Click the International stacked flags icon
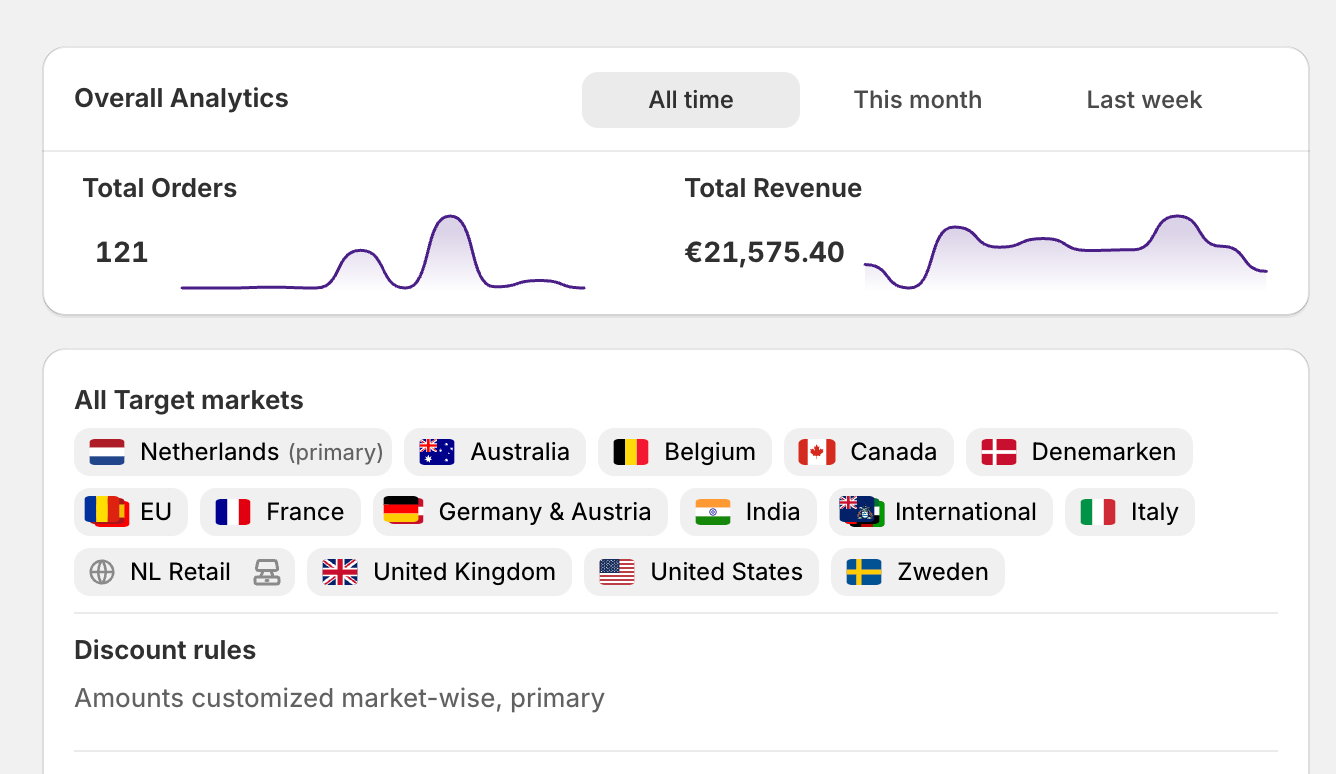This screenshot has width=1336, height=774. click(x=862, y=512)
